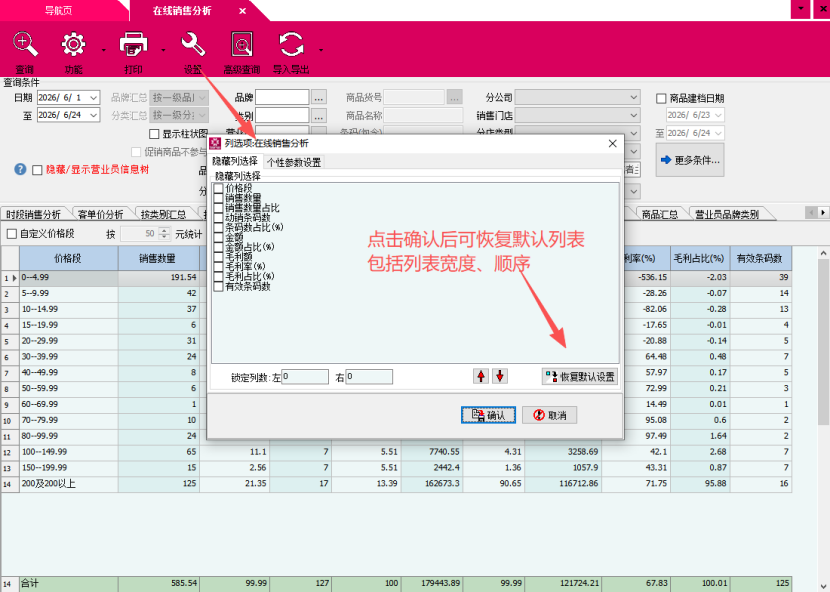Open the 设置 wrench toolbar icon
Screen dimensions: 830x592
[x=193, y=44]
